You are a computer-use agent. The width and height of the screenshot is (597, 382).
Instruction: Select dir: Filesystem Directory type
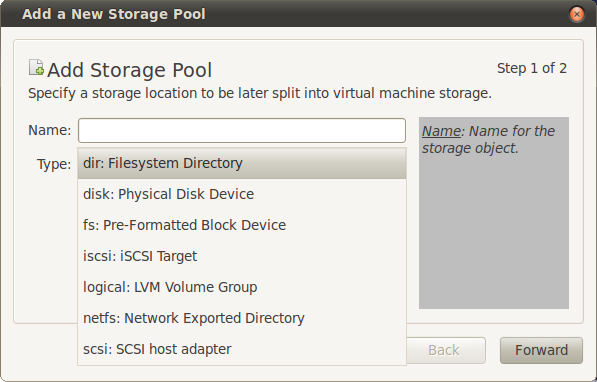pyautogui.click(x=242, y=163)
